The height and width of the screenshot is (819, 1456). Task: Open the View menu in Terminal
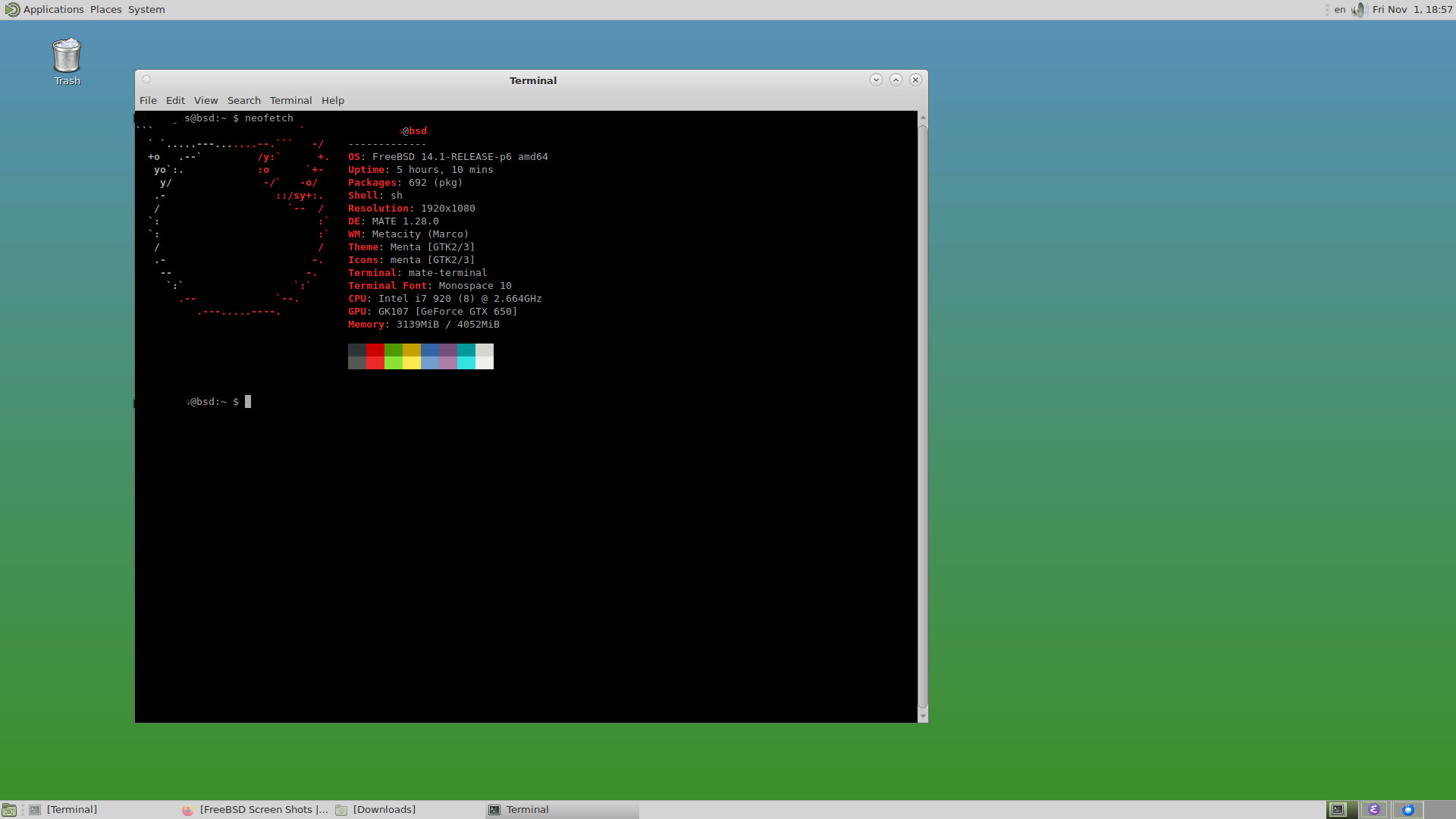click(x=206, y=100)
